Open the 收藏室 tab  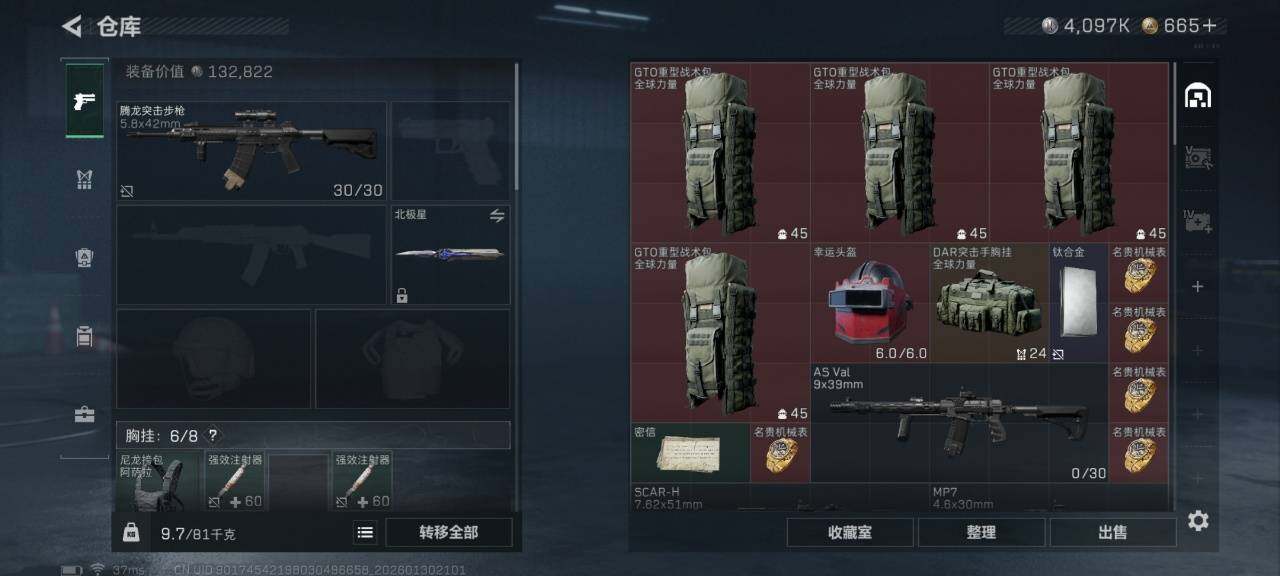click(x=850, y=533)
